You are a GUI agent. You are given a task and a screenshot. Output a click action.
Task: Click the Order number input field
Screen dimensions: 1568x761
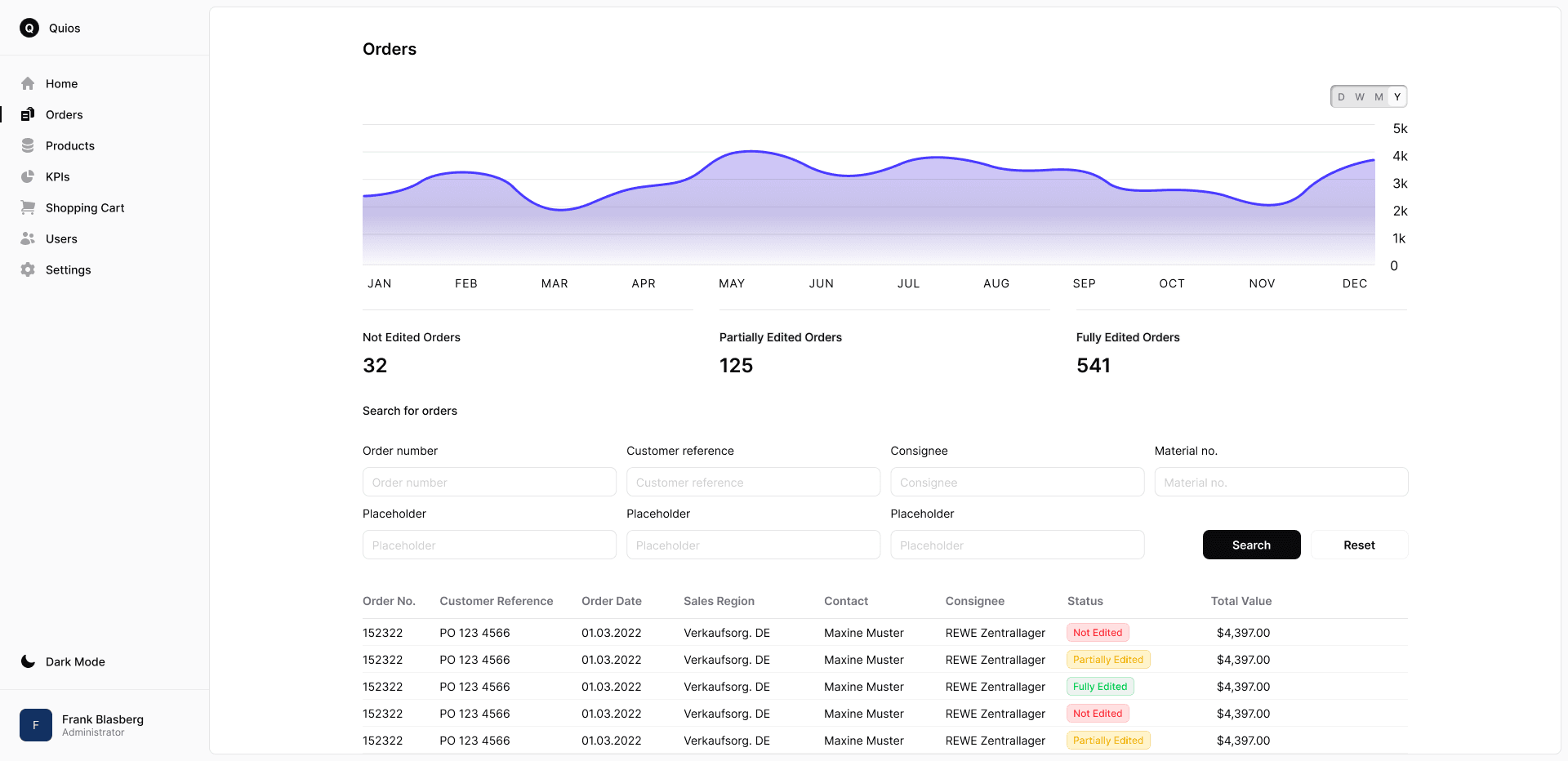click(x=488, y=482)
